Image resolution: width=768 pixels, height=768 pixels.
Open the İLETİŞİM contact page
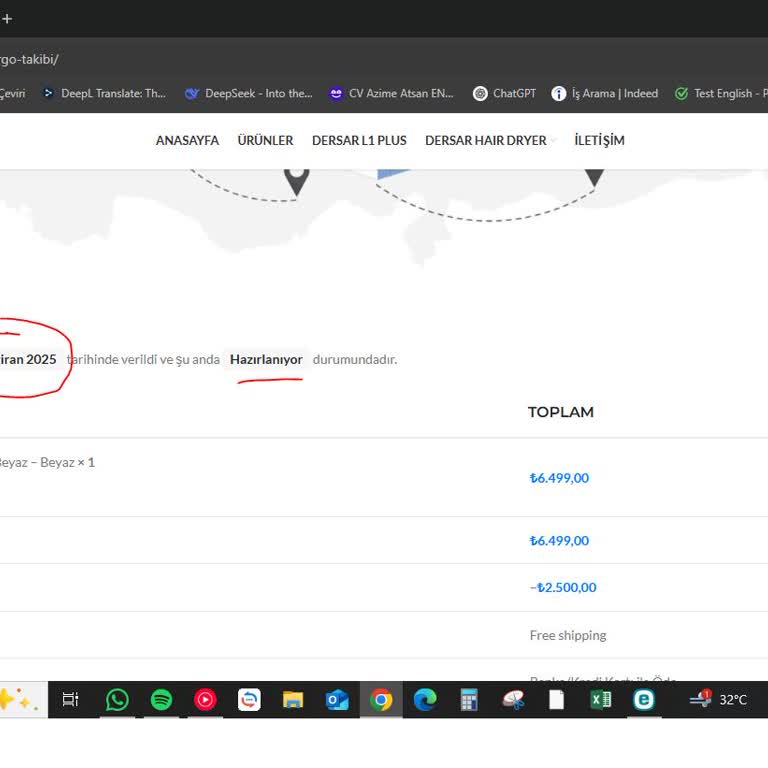(599, 141)
